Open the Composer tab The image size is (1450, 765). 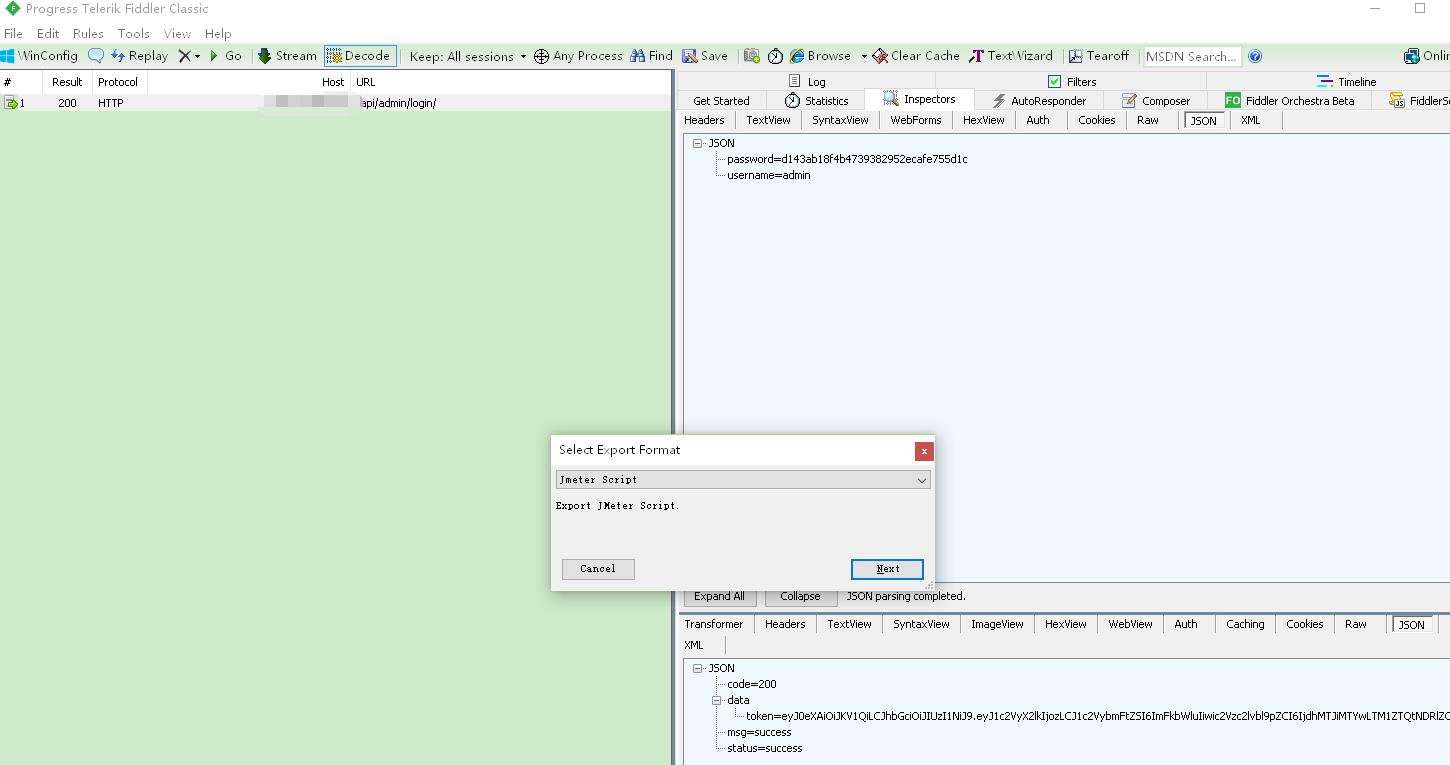point(1156,101)
